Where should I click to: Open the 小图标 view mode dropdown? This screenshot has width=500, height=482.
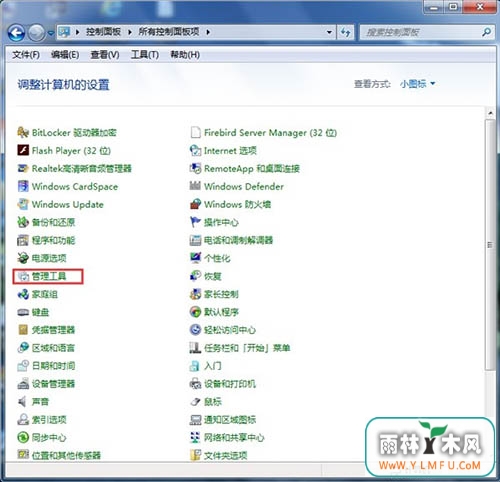(x=418, y=84)
